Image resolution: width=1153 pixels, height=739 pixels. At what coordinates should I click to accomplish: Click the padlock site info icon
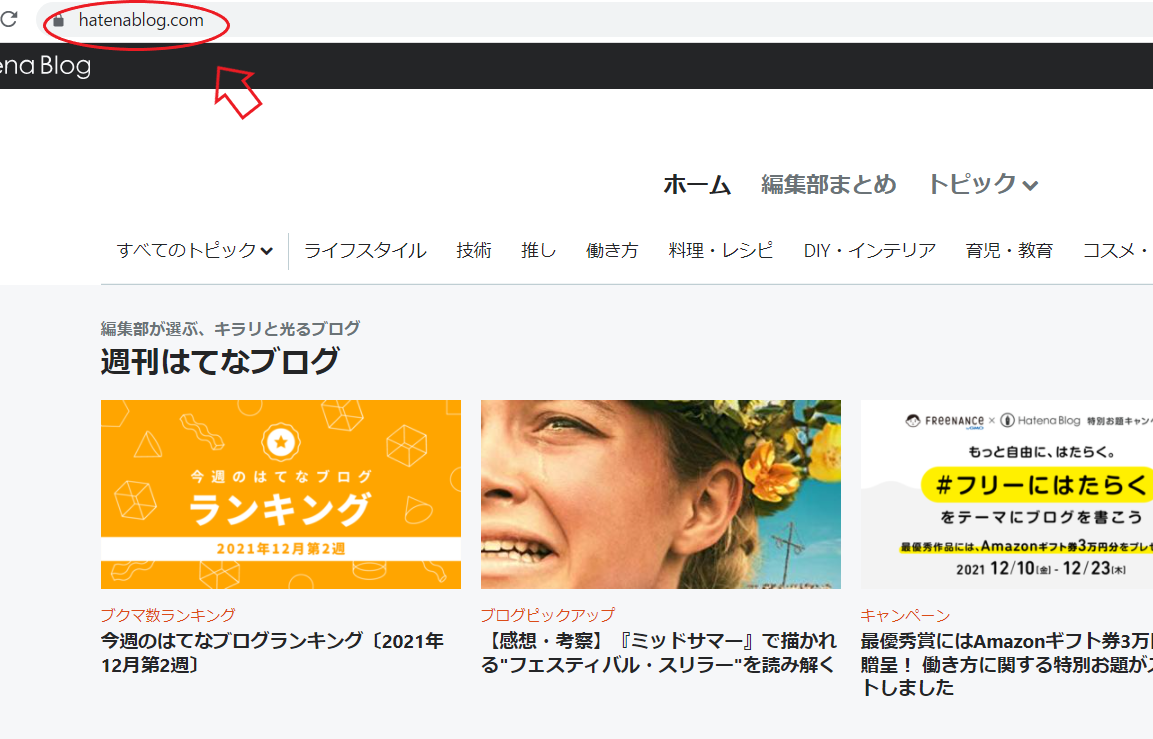click(x=59, y=21)
